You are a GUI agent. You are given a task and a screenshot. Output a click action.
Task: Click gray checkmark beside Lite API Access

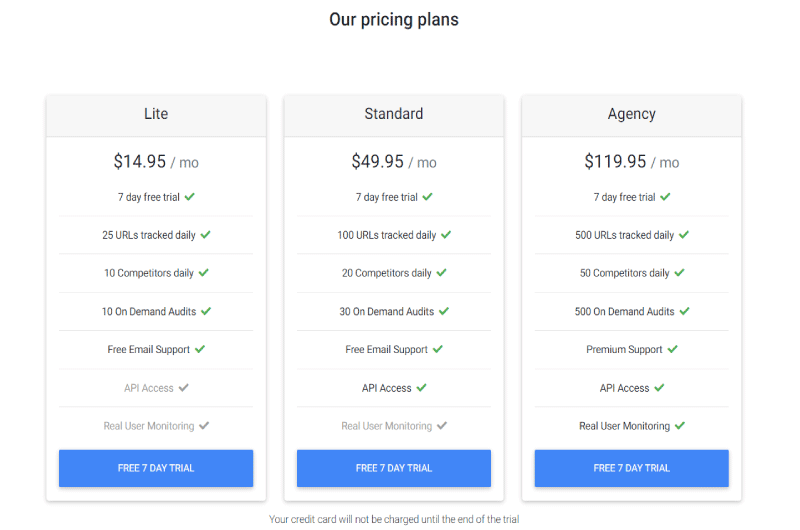point(184,388)
